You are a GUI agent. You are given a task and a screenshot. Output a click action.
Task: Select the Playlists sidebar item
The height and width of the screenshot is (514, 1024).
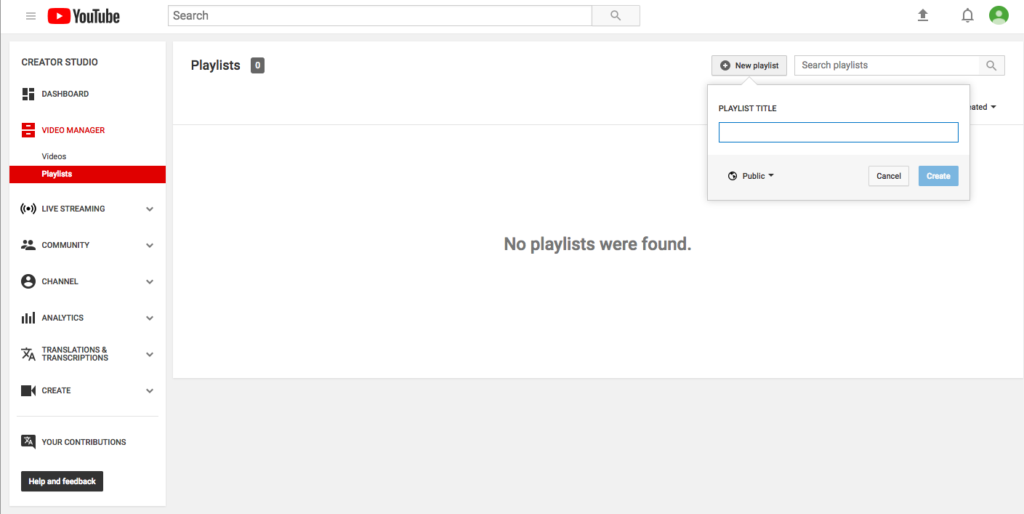[x=57, y=174]
